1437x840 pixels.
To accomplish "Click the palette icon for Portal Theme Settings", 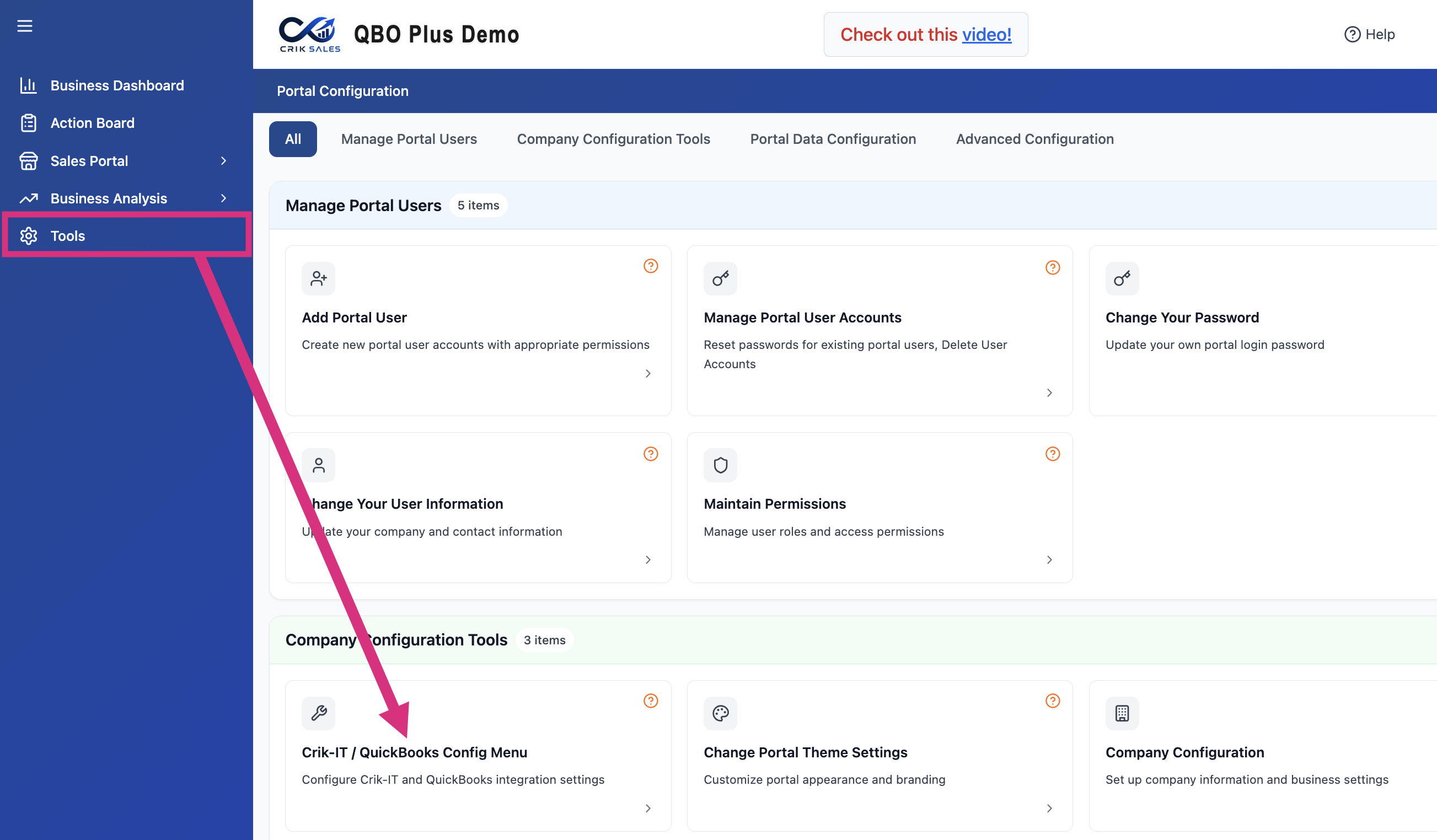I will click(x=720, y=713).
